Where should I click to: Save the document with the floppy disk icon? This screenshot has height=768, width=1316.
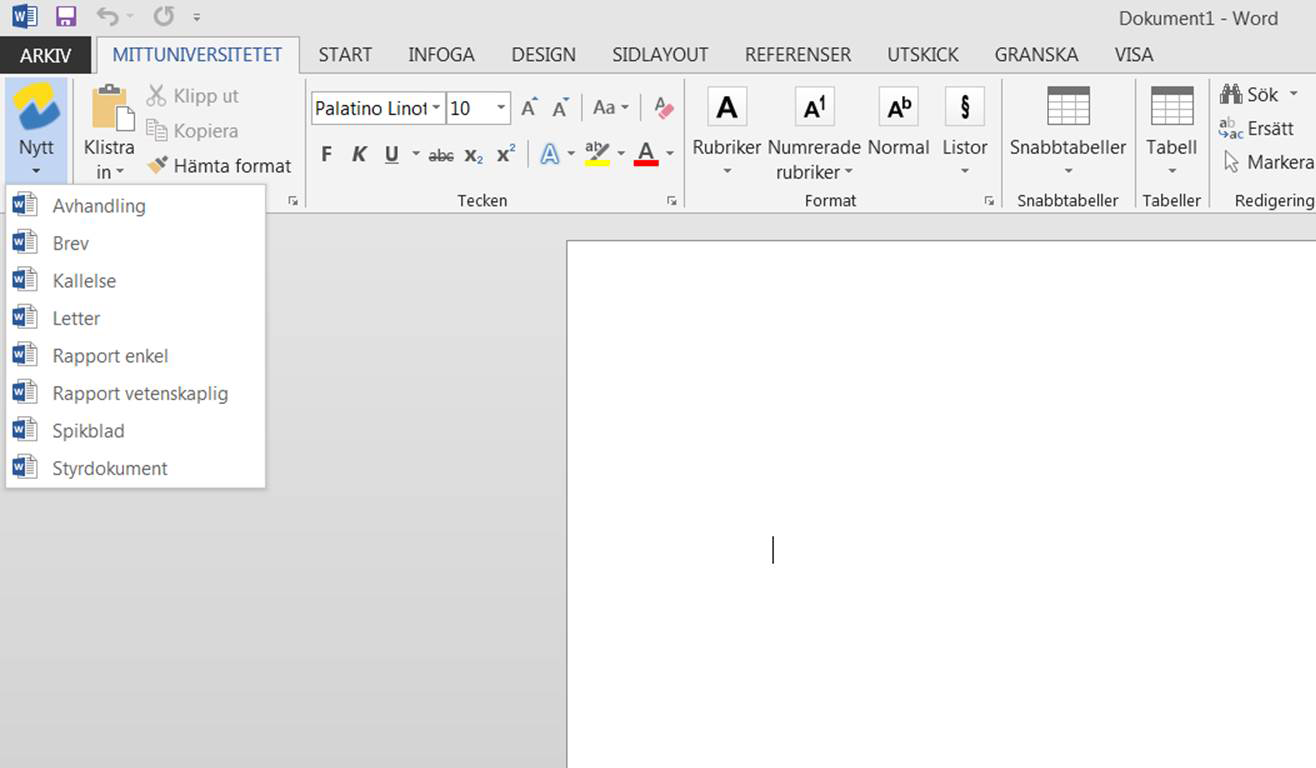pyautogui.click(x=66, y=16)
